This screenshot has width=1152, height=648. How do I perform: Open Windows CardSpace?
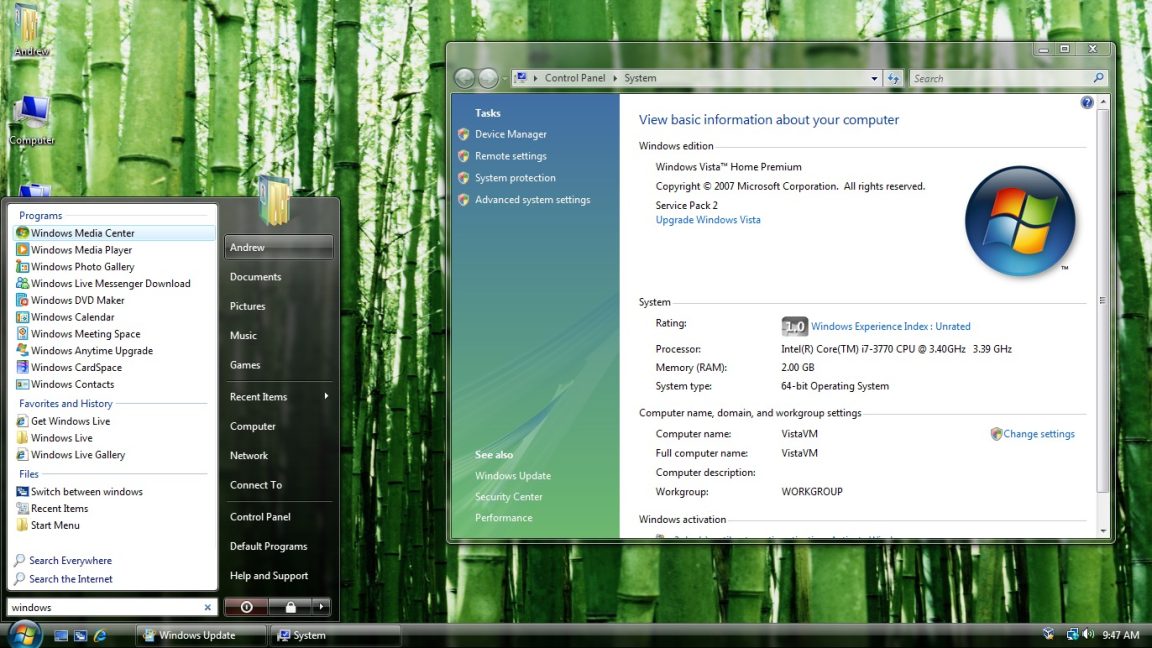[x=70, y=367]
